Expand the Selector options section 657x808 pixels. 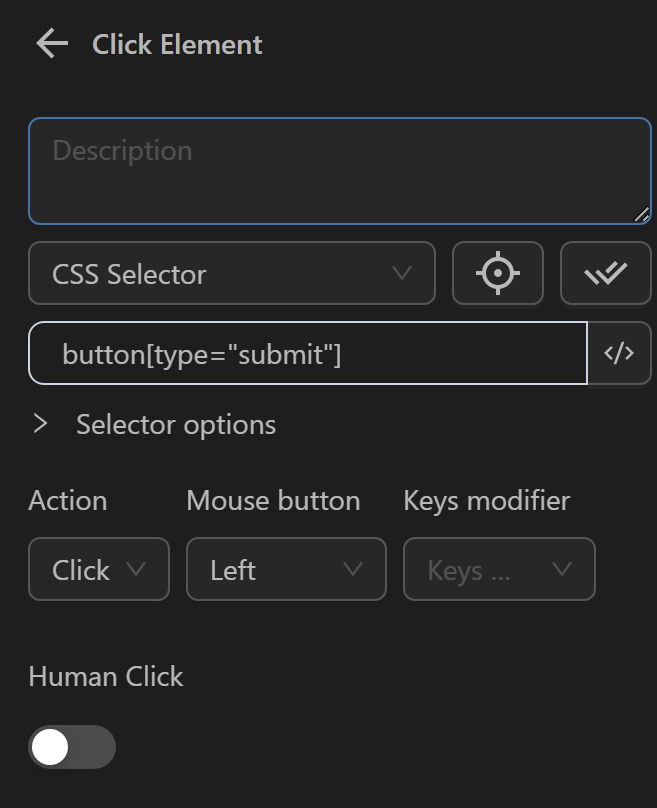click(42, 424)
